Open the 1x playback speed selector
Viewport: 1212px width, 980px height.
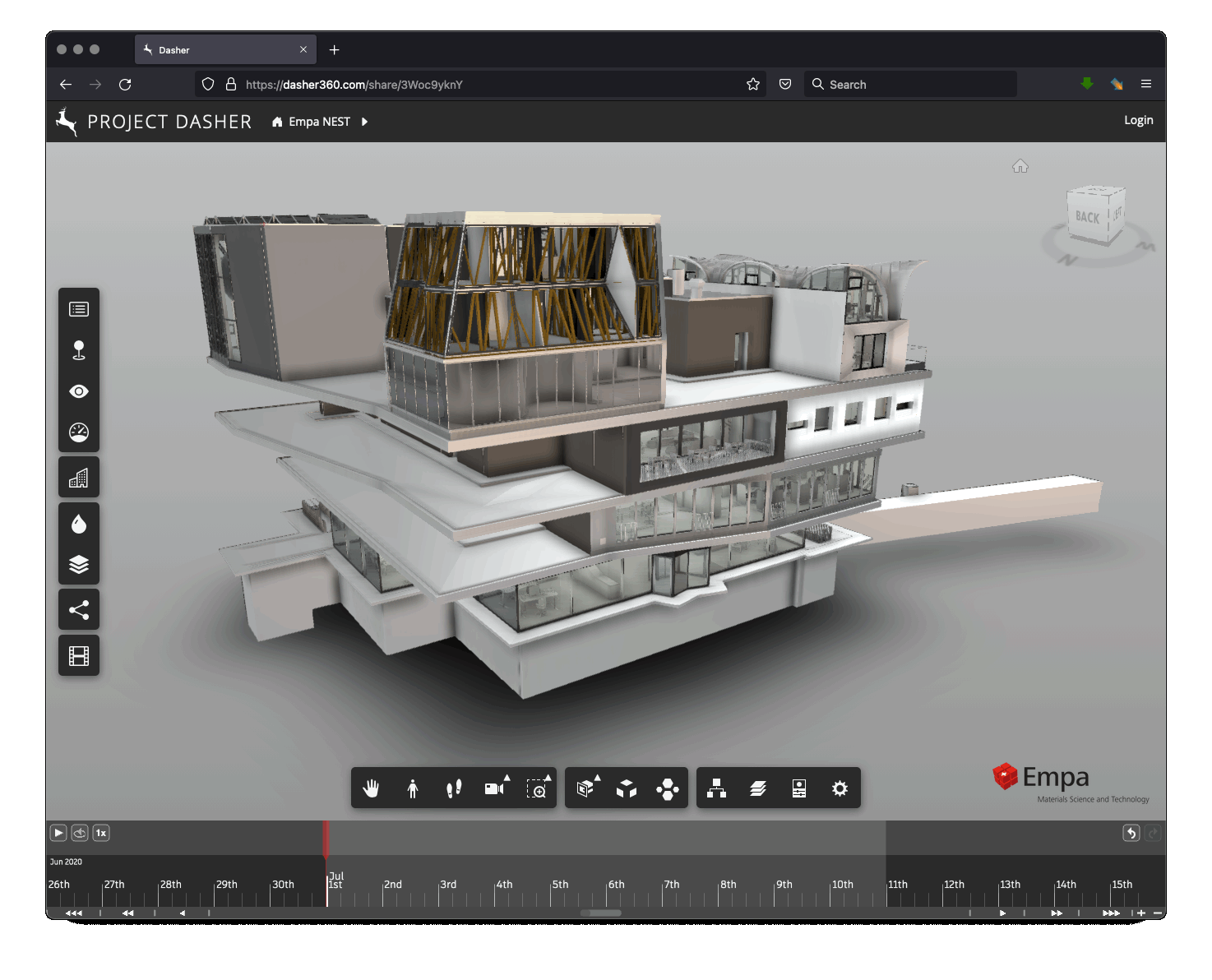[x=101, y=833]
